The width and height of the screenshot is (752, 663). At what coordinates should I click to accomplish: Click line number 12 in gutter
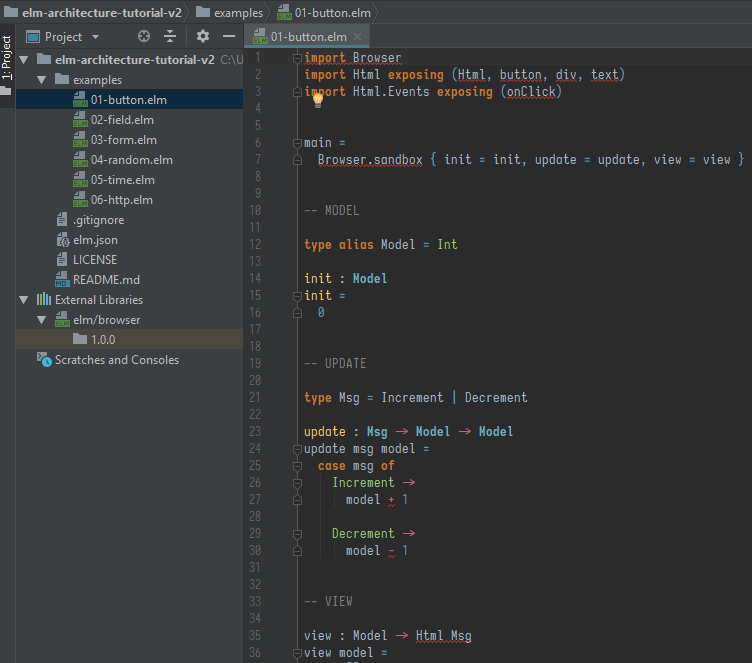click(x=255, y=245)
